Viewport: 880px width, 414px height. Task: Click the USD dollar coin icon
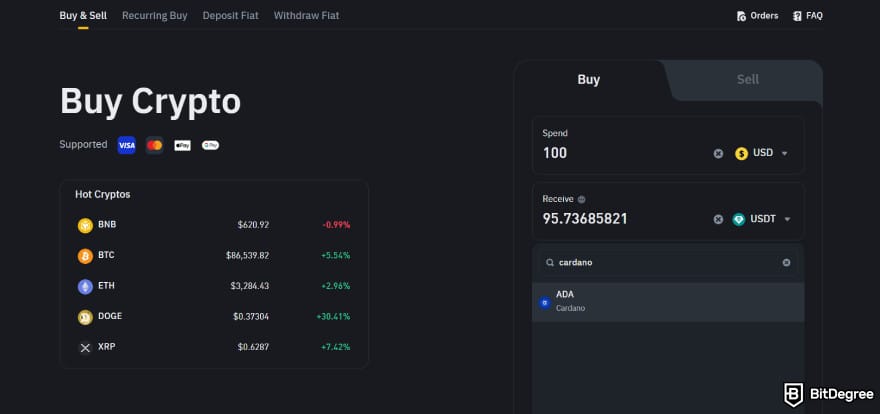[x=741, y=154]
